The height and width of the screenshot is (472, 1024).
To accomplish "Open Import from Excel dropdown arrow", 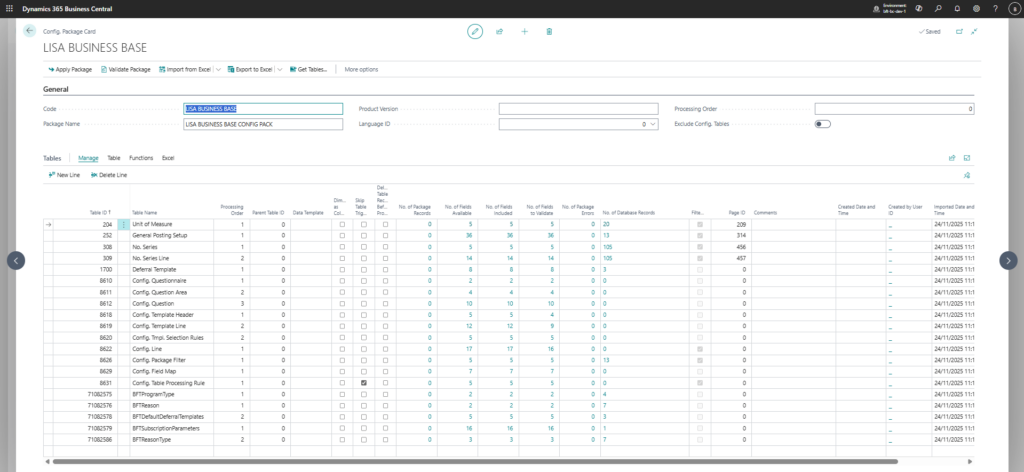I will click(218, 69).
